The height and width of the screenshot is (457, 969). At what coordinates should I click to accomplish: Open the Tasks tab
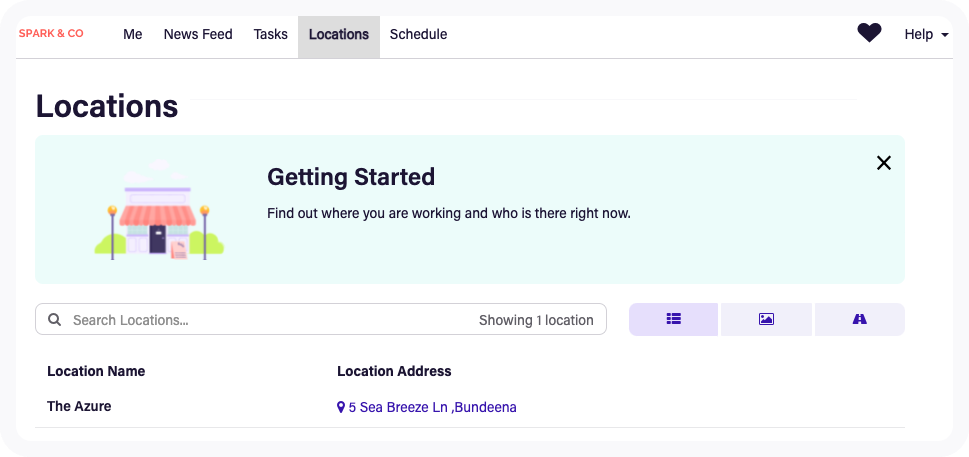[x=271, y=34]
